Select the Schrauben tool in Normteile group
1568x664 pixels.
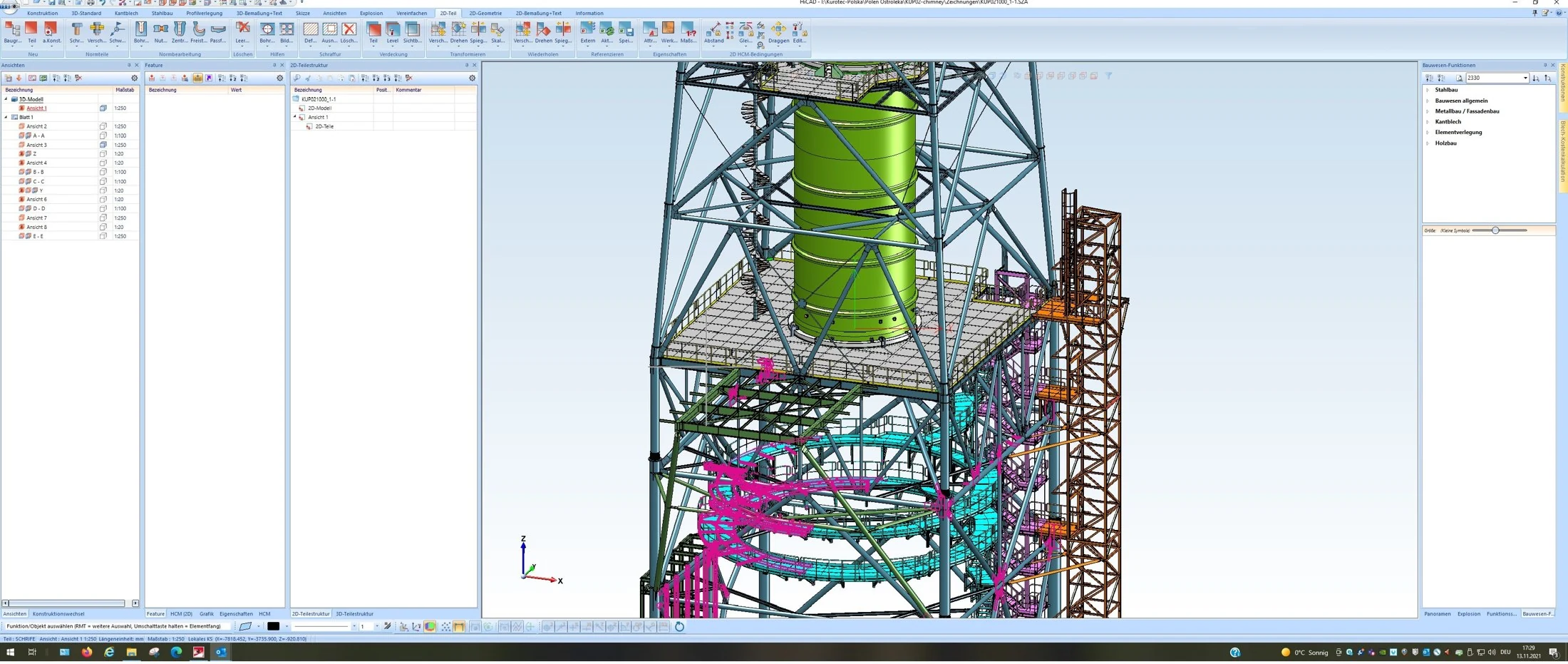76,33
